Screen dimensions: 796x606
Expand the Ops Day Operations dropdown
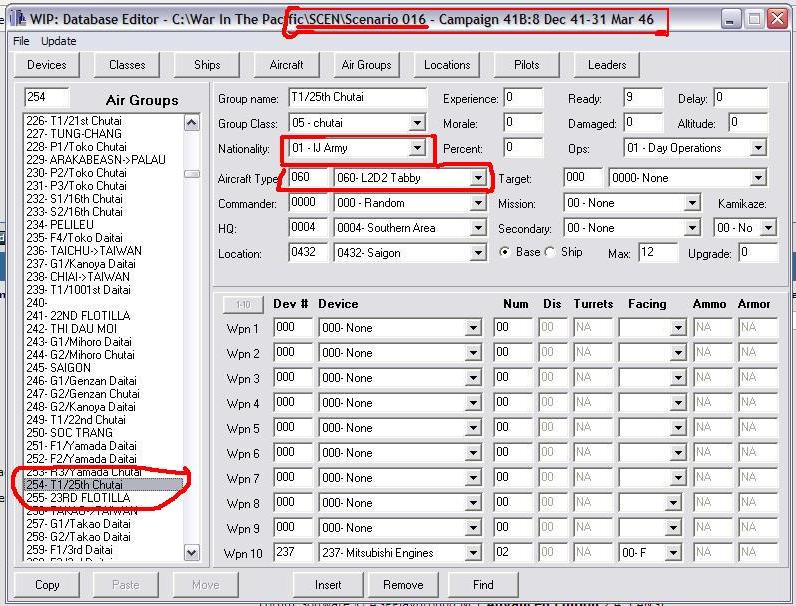[x=758, y=148]
